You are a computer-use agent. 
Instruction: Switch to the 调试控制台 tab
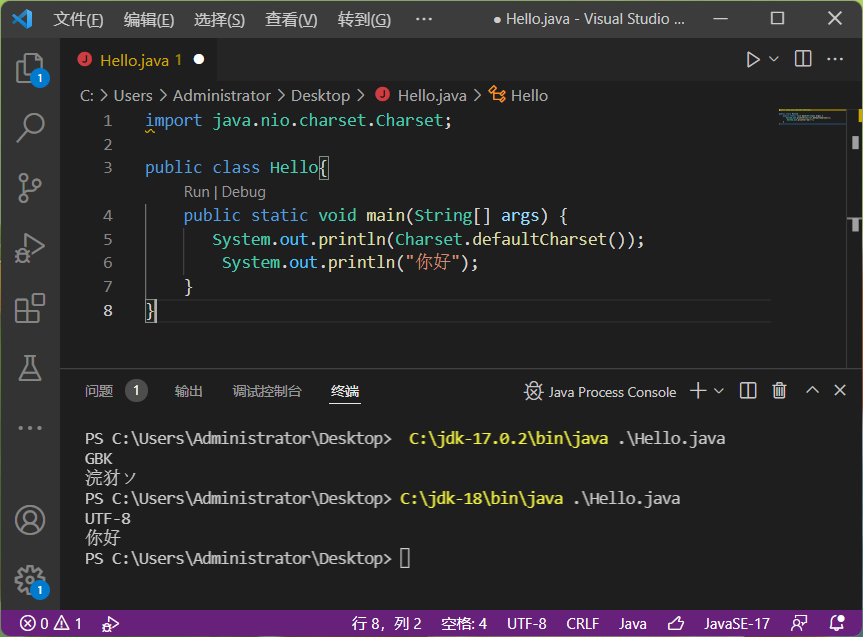coord(267,391)
